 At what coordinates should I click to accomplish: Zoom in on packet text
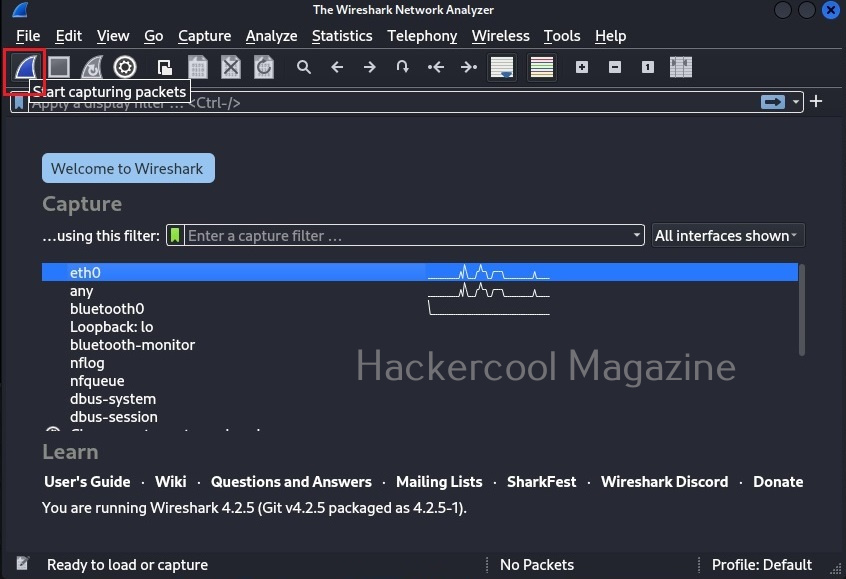coord(582,67)
